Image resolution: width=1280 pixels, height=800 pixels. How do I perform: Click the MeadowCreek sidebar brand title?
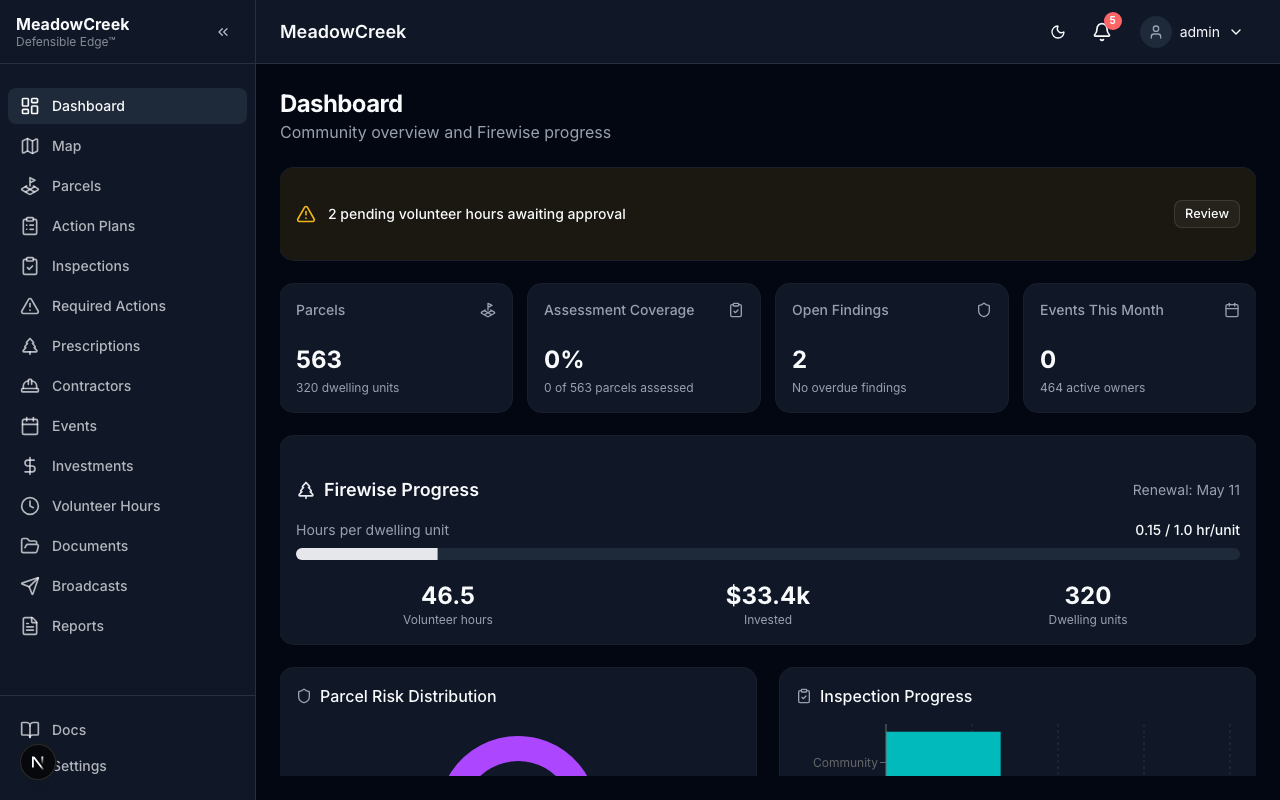point(73,24)
